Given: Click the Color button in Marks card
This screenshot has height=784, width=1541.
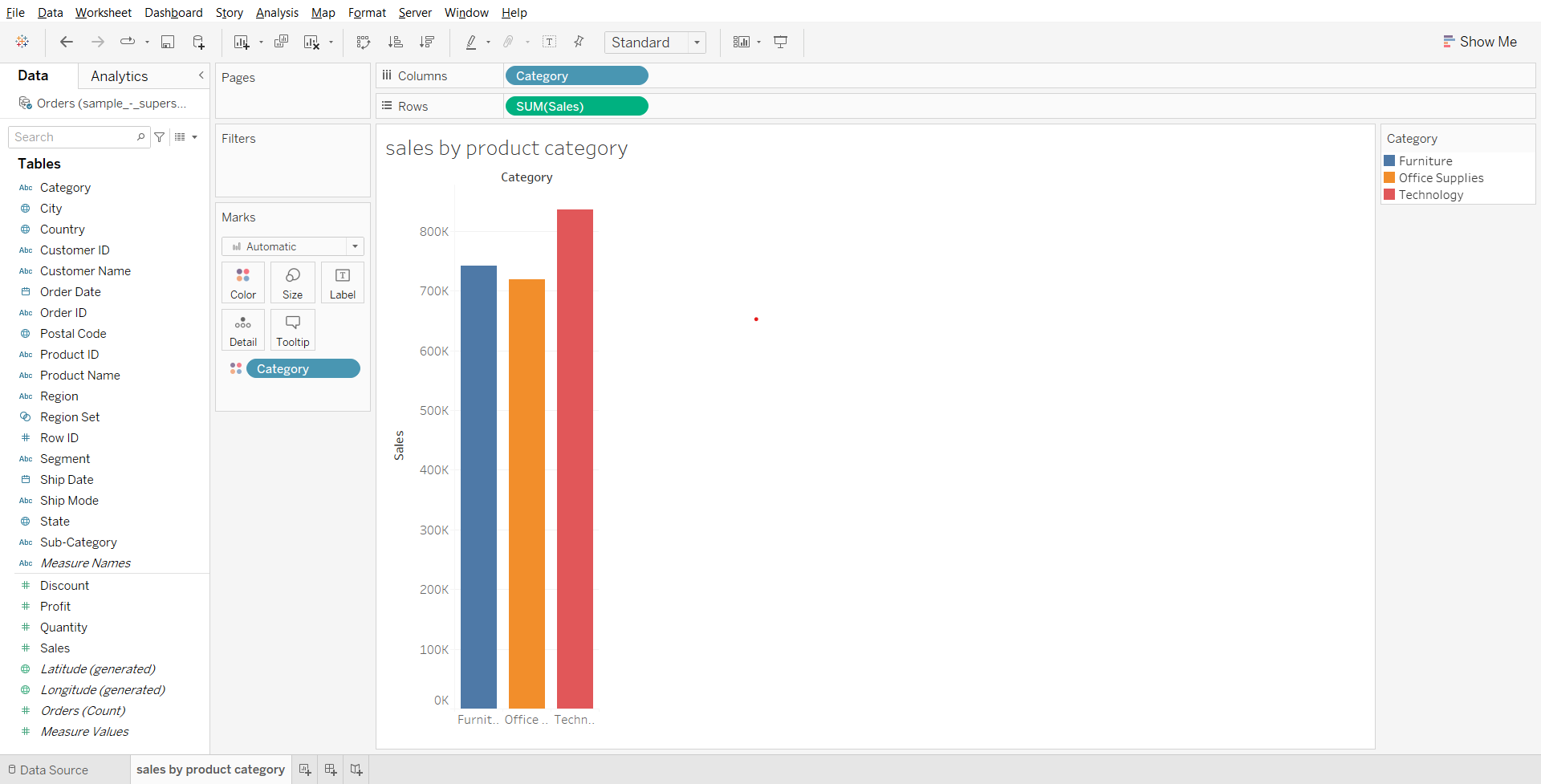Looking at the screenshot, I should click(x=243, y=282).
